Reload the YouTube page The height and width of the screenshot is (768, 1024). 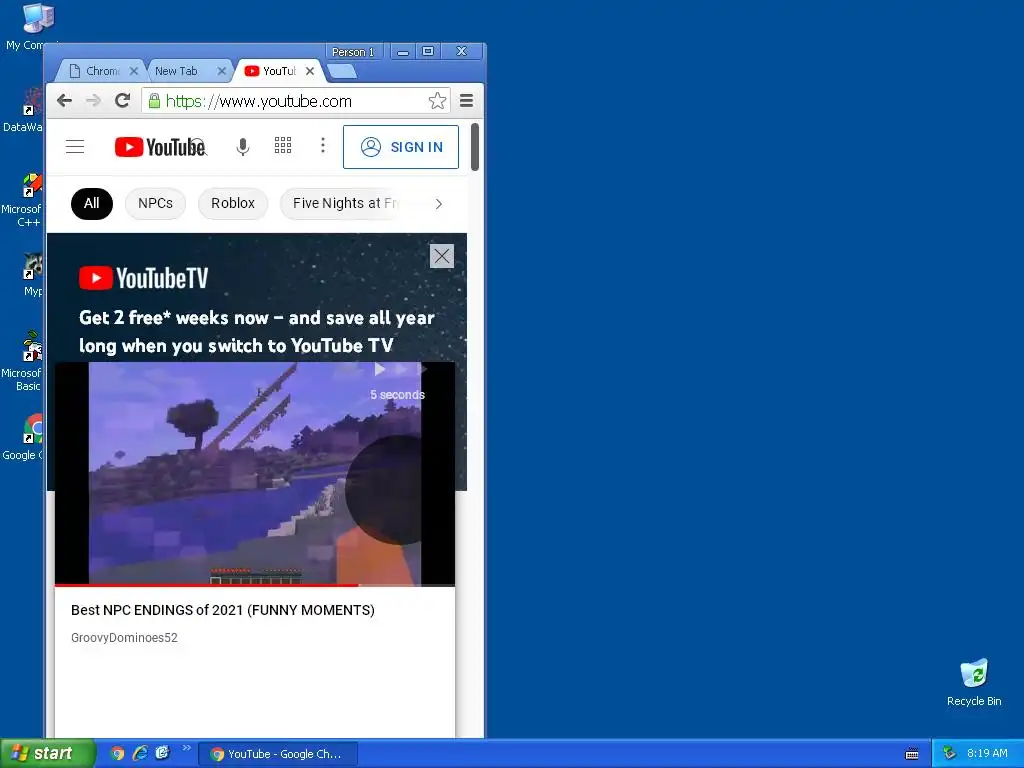[122, 101]
